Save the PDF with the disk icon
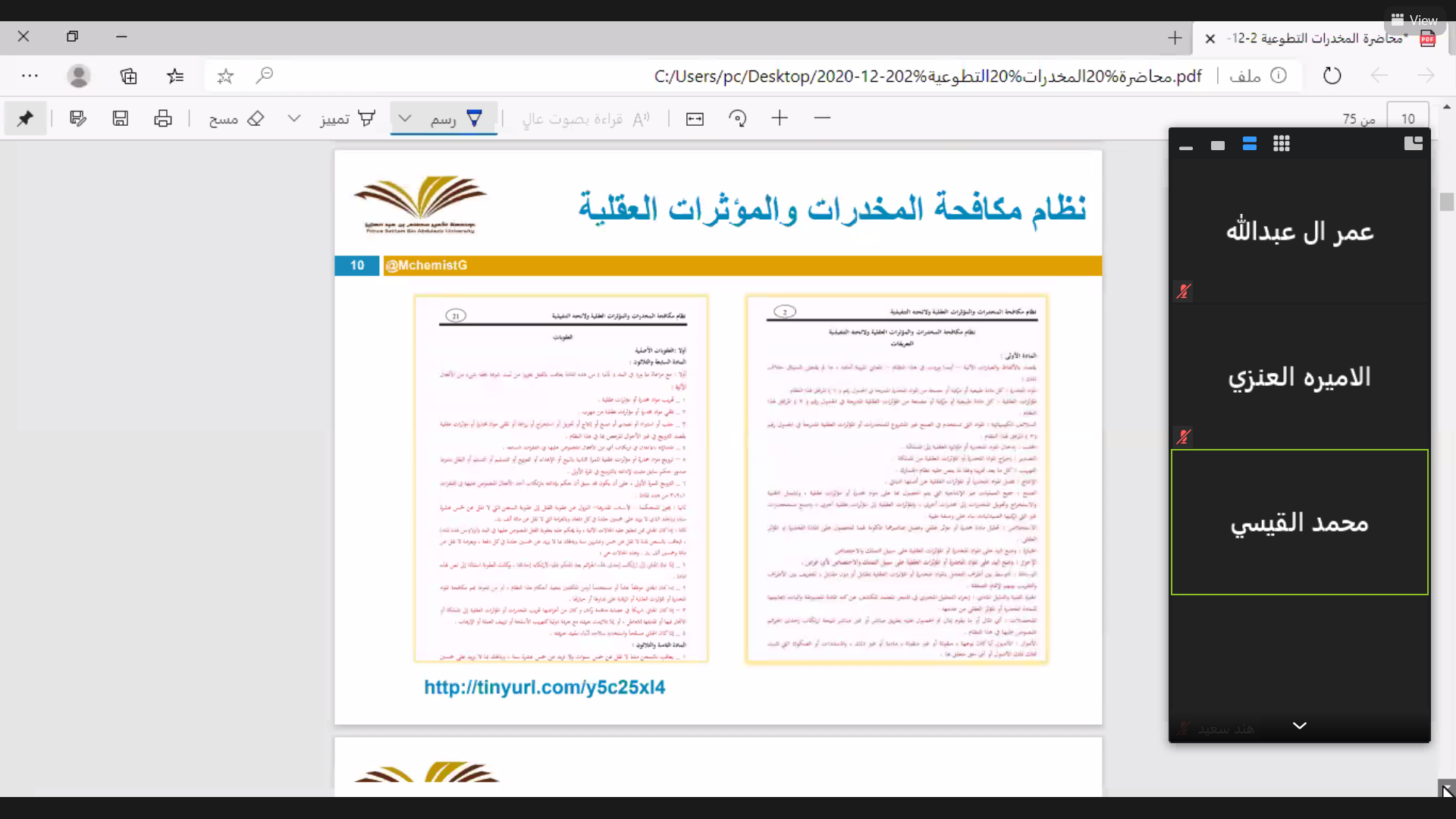 pos(121,118)
